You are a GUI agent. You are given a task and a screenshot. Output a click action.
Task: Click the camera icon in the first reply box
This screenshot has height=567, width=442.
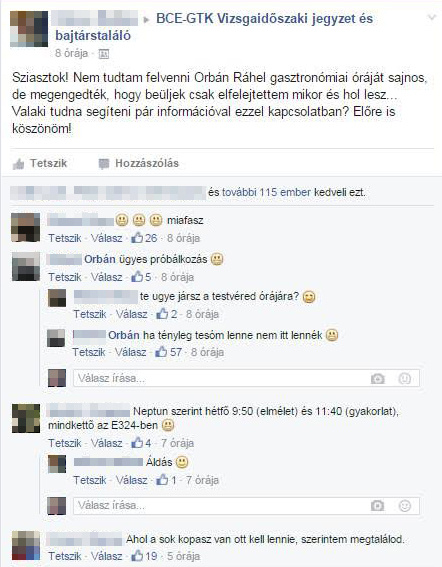tap(377, 379)
